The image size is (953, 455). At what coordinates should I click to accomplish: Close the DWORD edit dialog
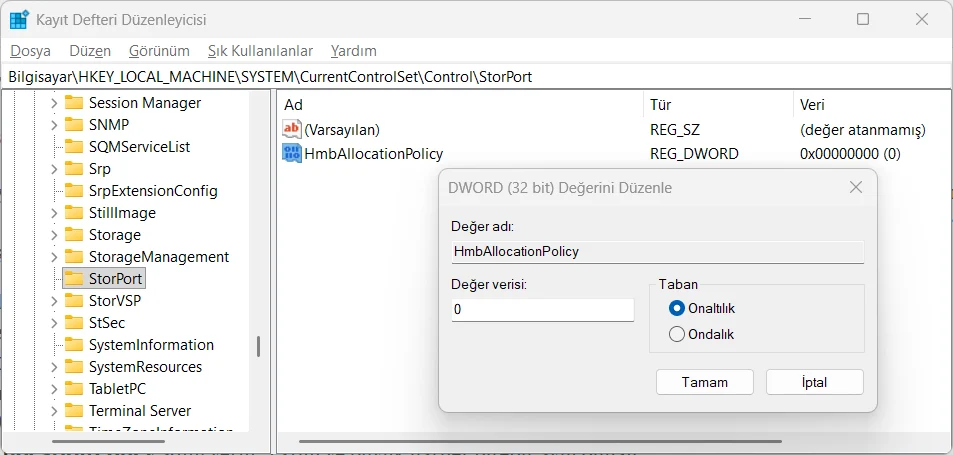pos(856,188)
